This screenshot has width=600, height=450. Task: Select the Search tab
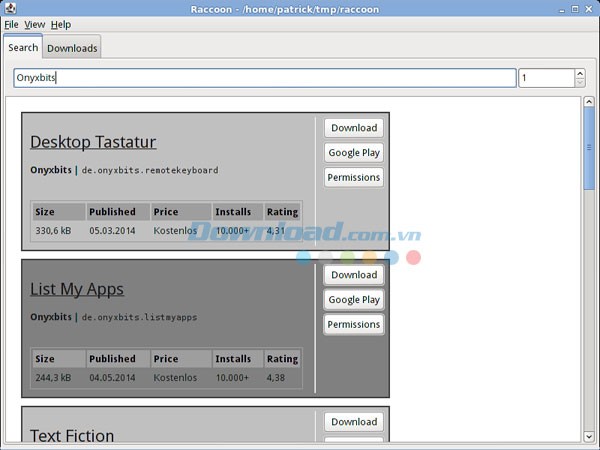(x=22, y=47)
